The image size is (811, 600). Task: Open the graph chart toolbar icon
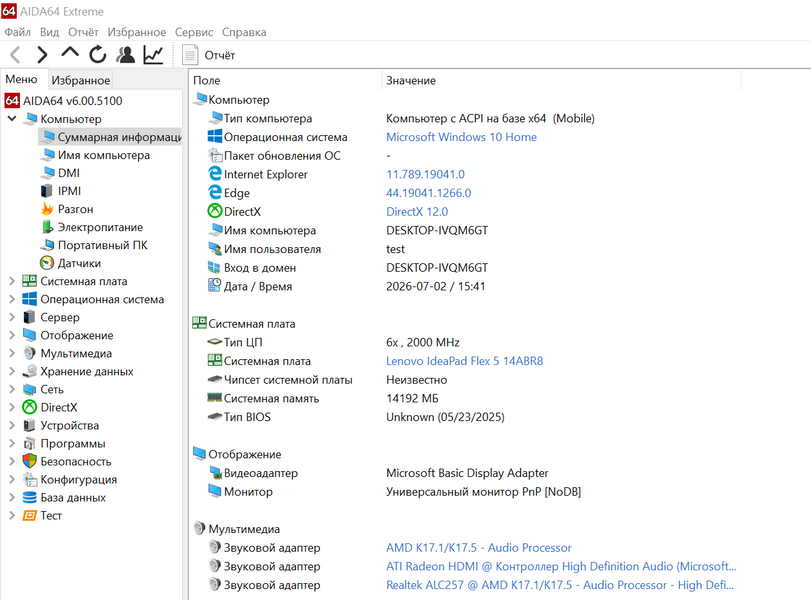[x=153, y=54]
